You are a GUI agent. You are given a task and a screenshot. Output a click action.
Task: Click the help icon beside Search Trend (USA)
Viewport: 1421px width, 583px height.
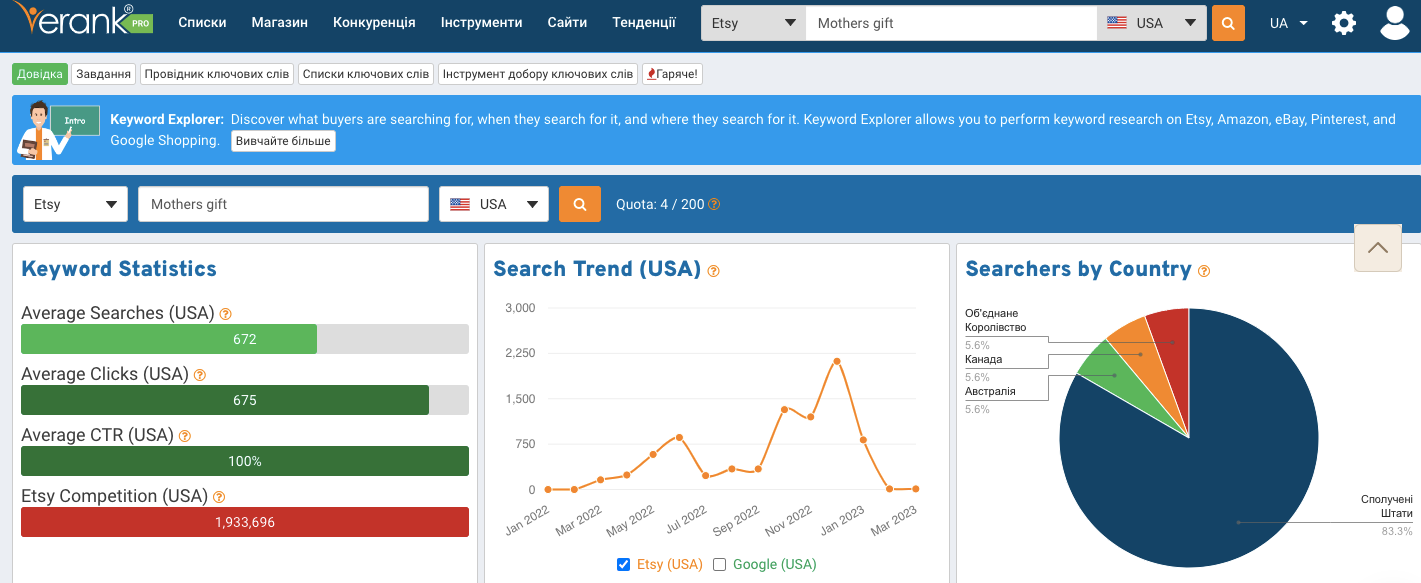[713, 271]
